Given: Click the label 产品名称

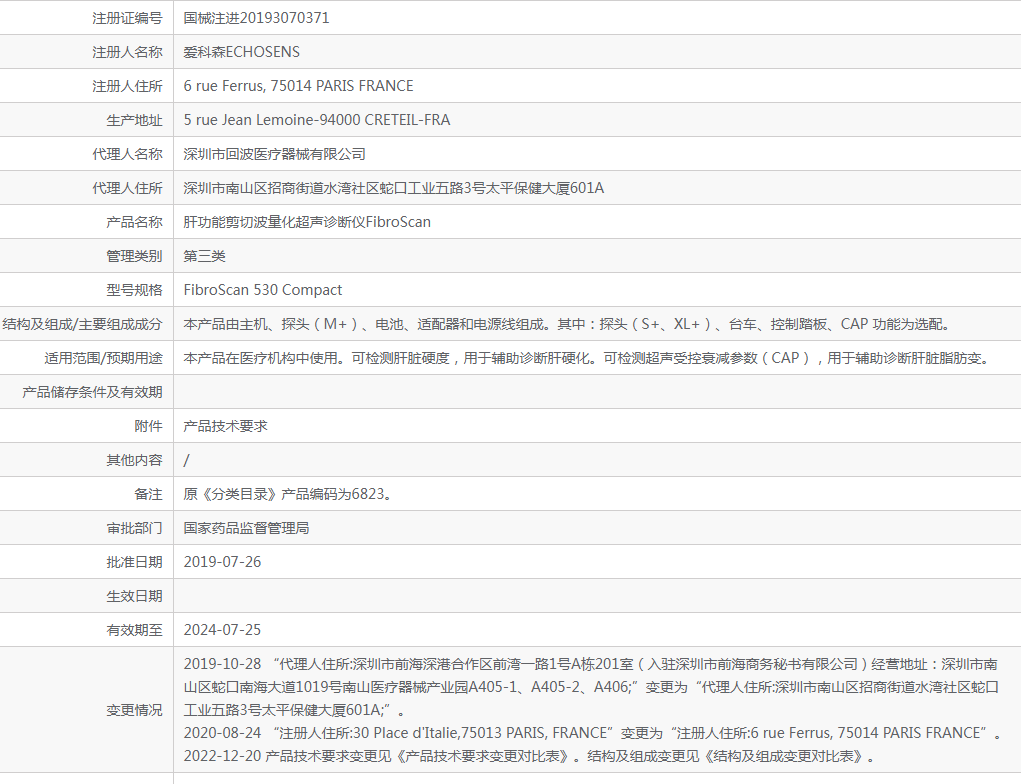Looking at the screenshot, I should pyautogui.click(x=134, y=221).
